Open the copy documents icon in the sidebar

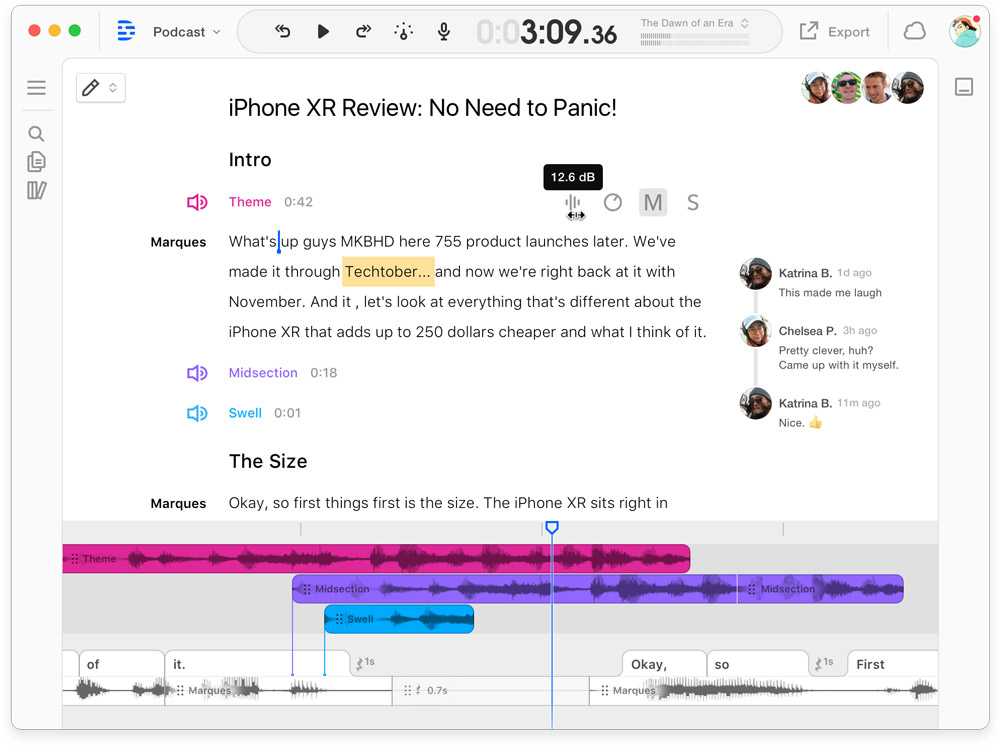(36, 162)
